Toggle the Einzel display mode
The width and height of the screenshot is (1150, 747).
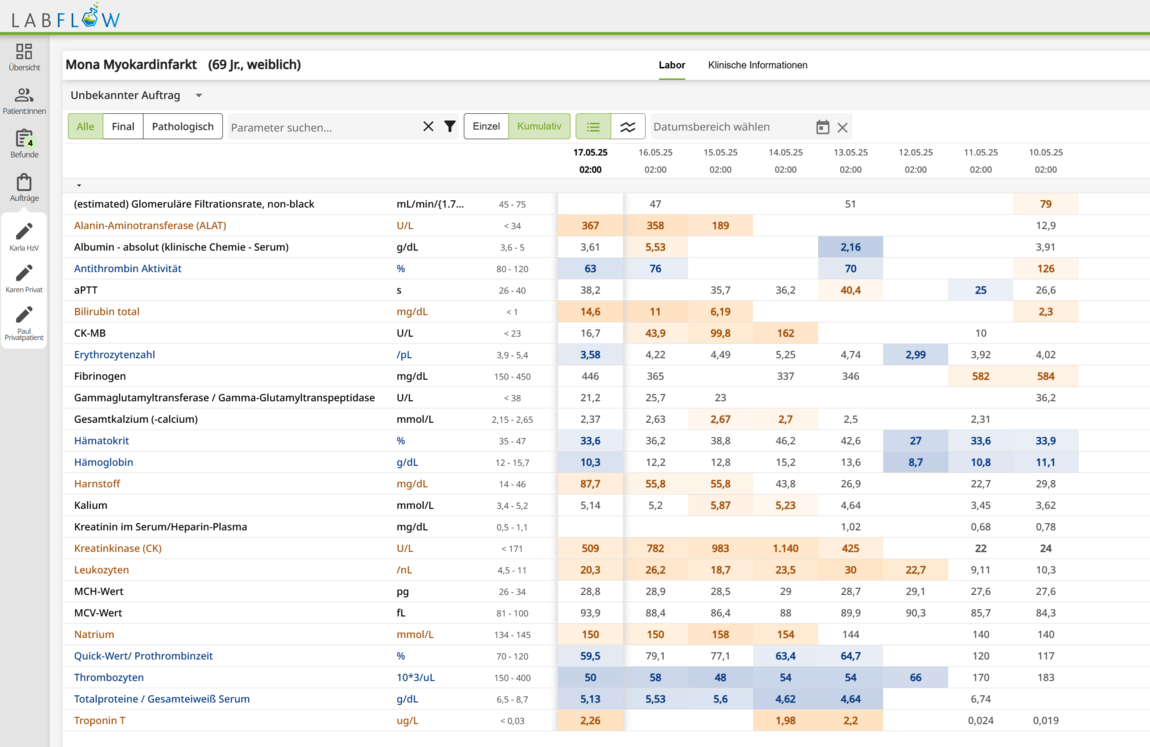[486, 127]
